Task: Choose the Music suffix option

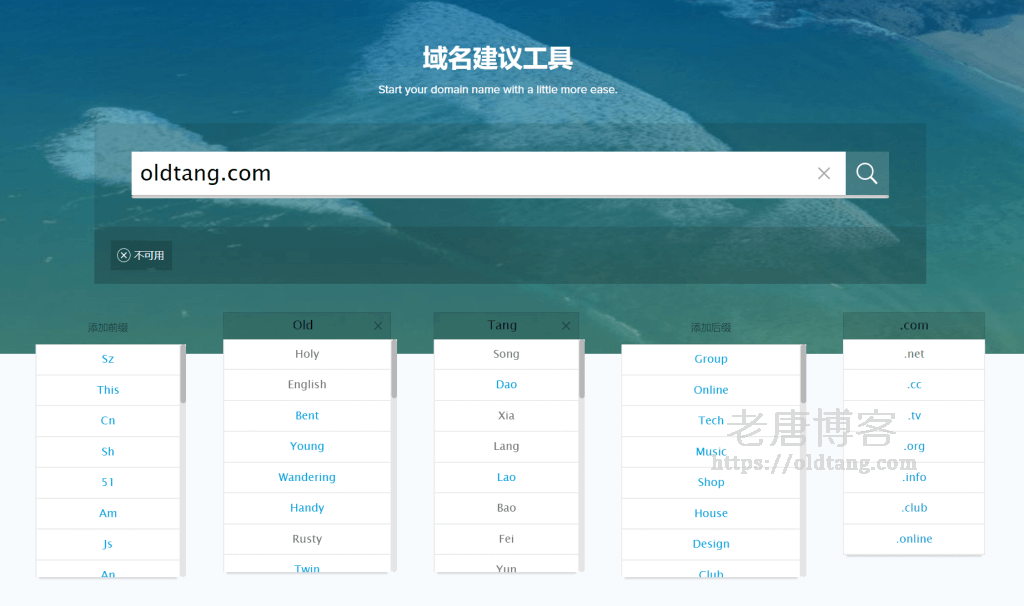Action: (711, 451)
